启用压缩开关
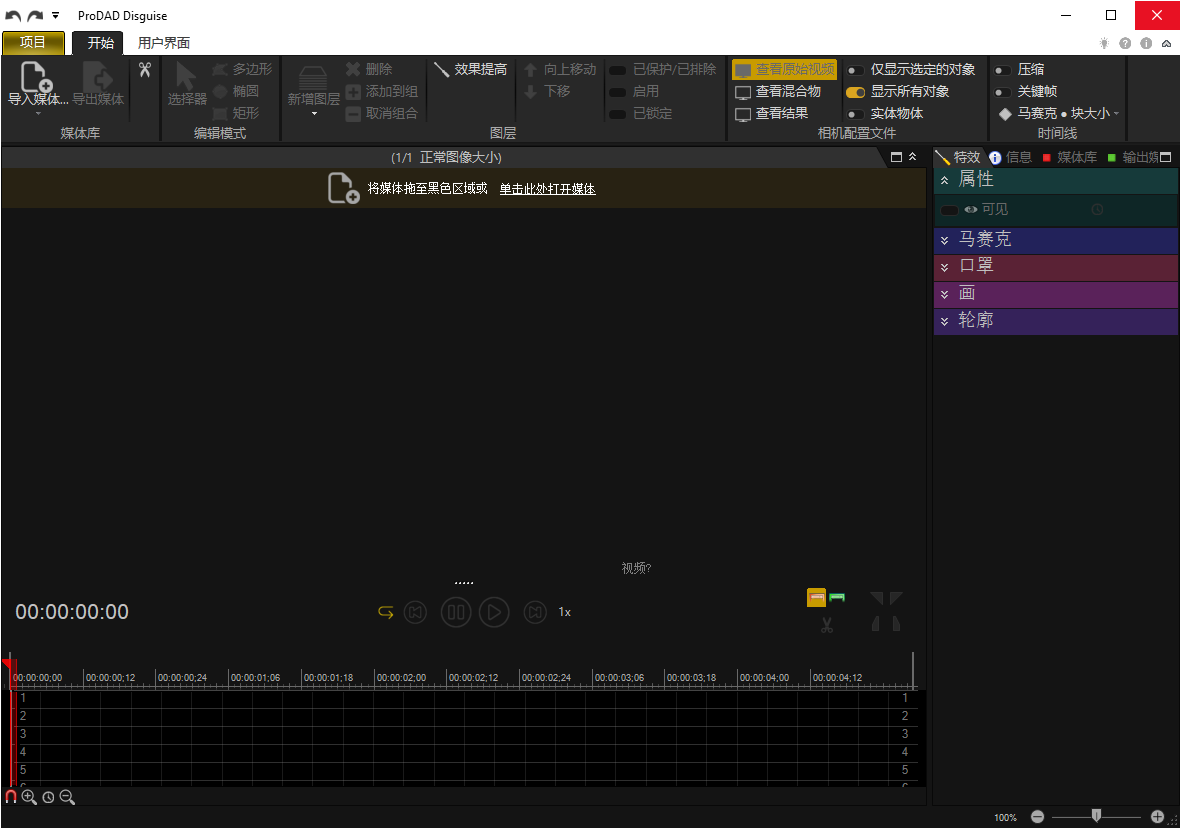The height and width of the screenshot is (829, 1181). 1001,69
